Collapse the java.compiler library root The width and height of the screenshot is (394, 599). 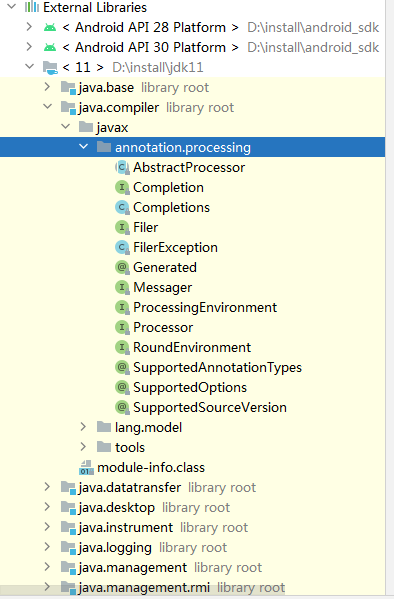(48, 107)
